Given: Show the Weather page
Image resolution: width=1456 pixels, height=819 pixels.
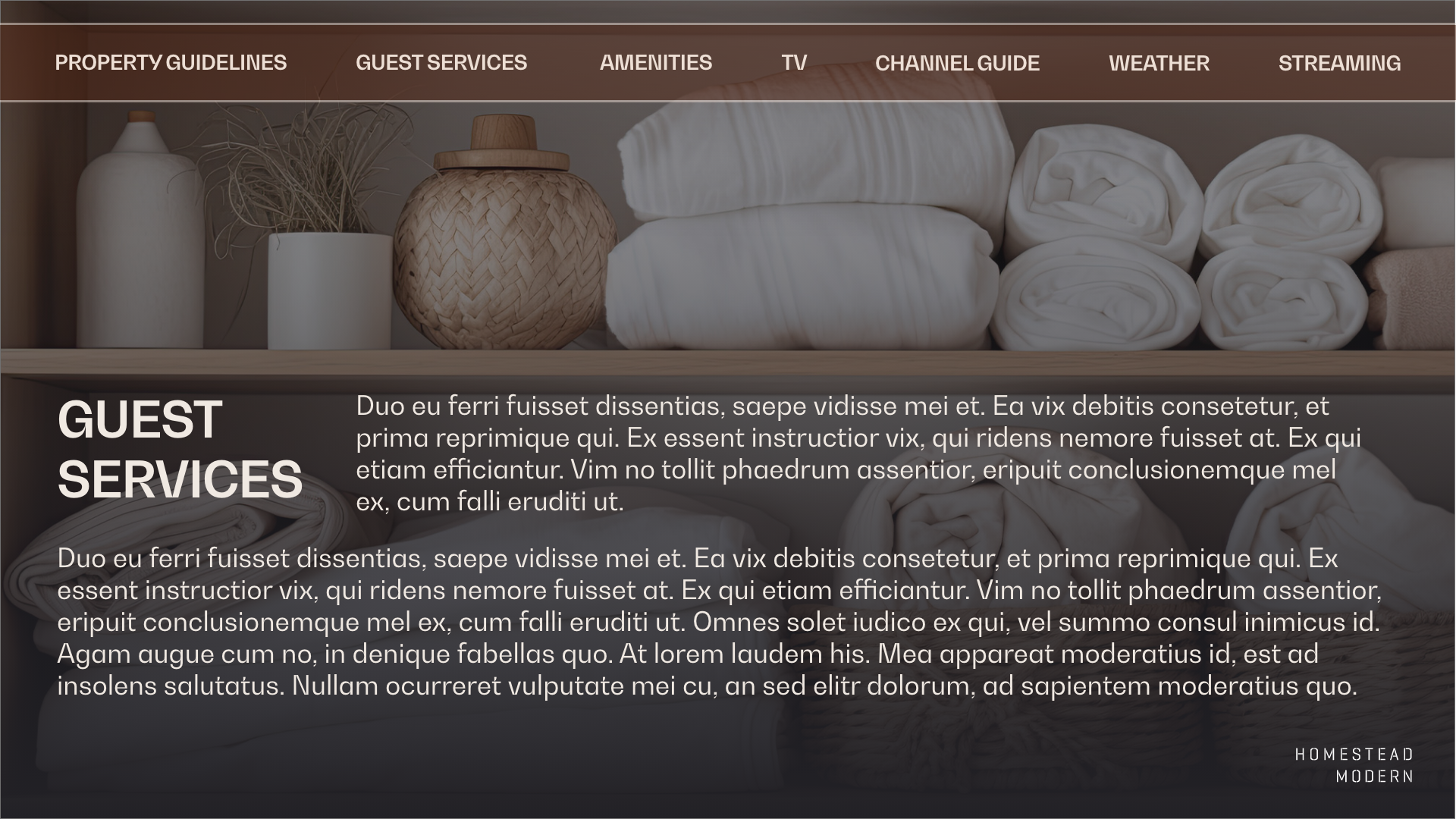Looking at the screenshot, I should point(1159,63).
